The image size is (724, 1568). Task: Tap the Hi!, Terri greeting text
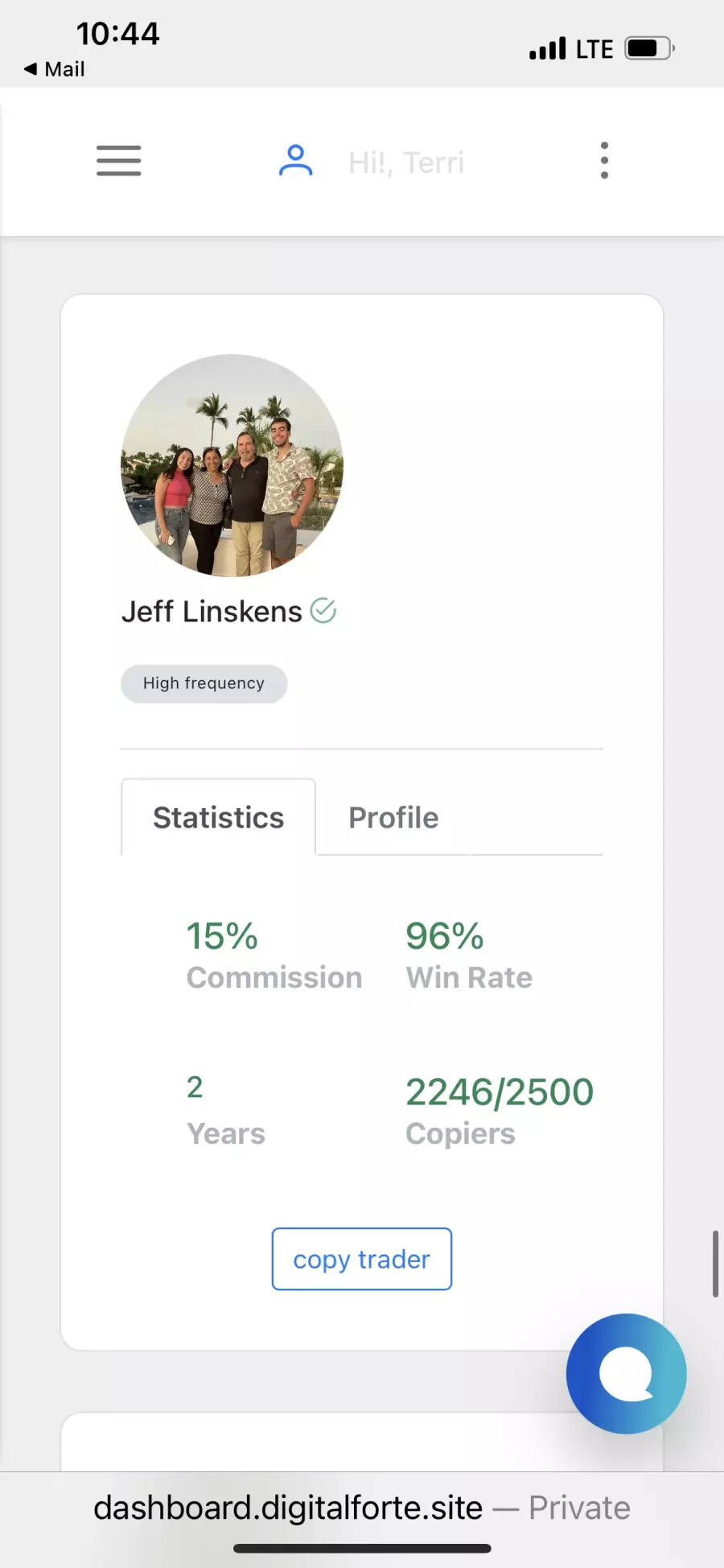[x=406, y=163]
